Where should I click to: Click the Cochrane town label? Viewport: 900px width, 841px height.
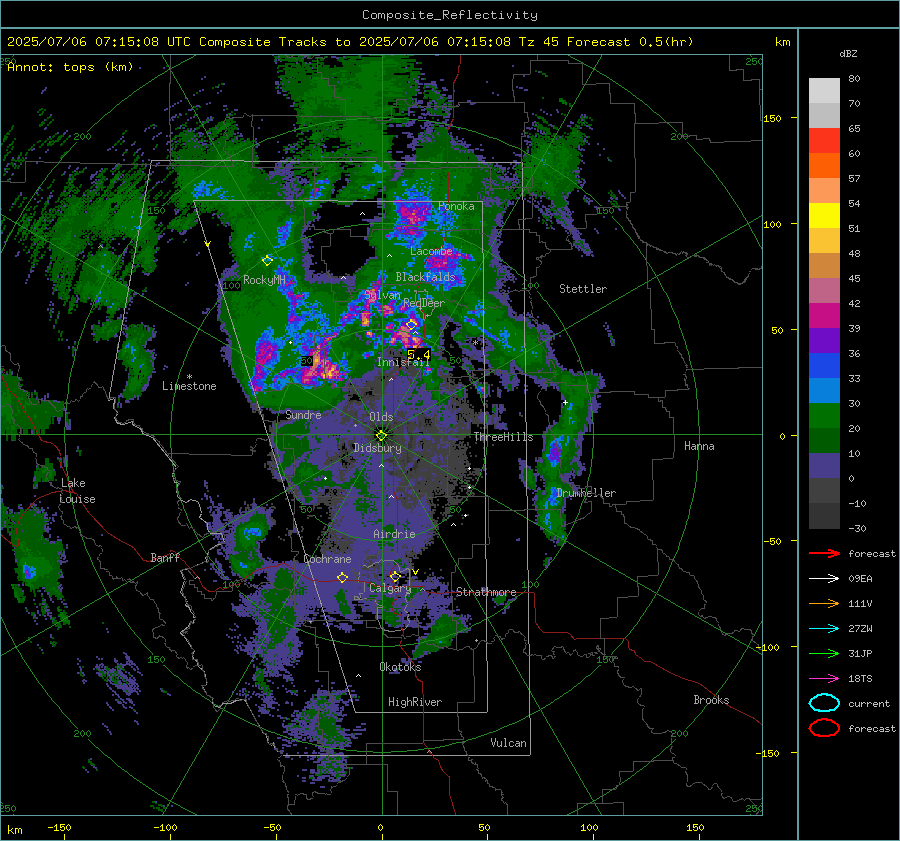pyautogui.click(x=327, y=559)
